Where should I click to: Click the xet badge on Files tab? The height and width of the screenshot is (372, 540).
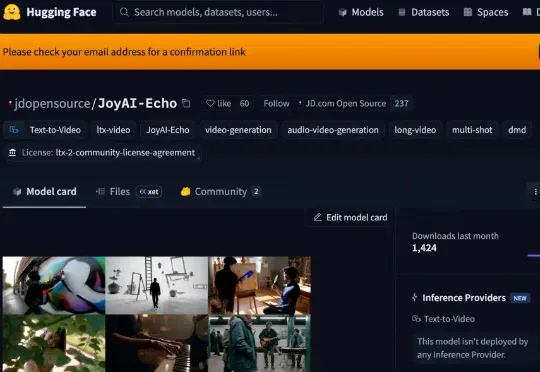pyautogui.click(x=149, y=192)
